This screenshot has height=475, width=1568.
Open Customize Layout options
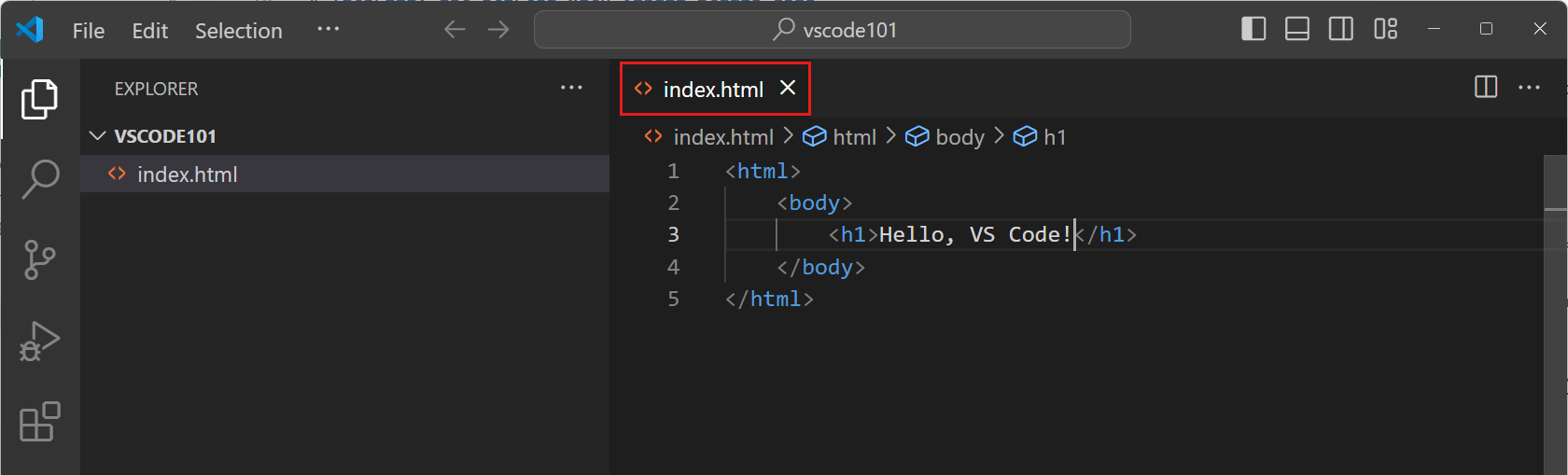tap(1385, 30)
